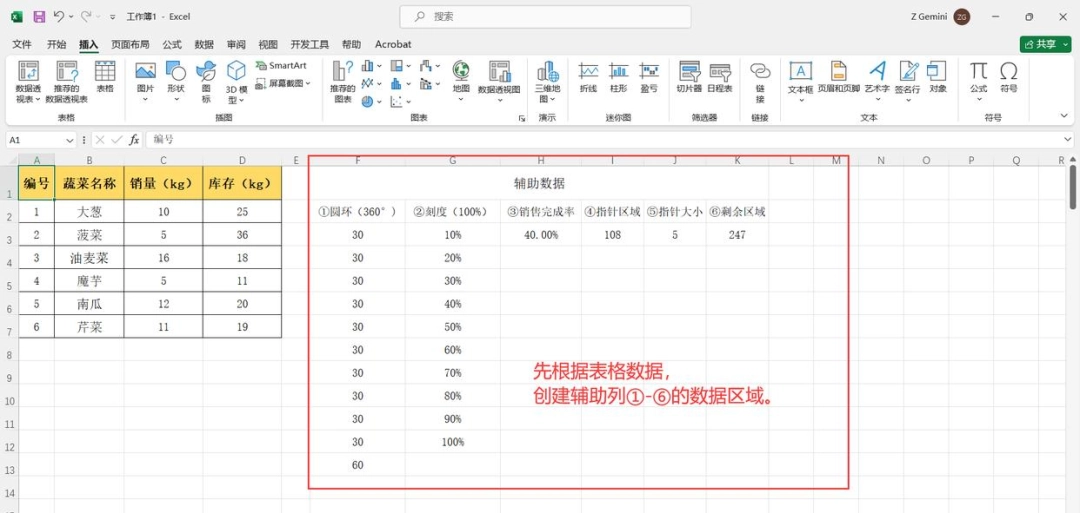The width and height of the screenshot is (1080, 513).
Task: Open Recommended PivotTables (推荐的数据透视表)
Action: pyautogui.click(x=67, y=82)
